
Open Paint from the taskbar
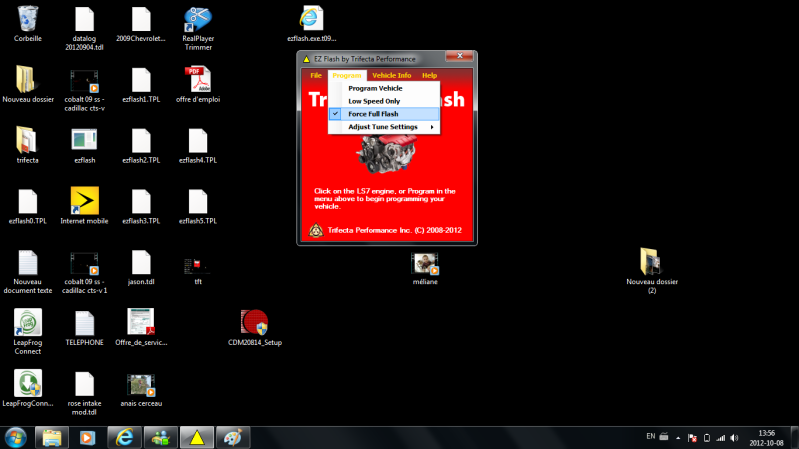tap(233, 438)
